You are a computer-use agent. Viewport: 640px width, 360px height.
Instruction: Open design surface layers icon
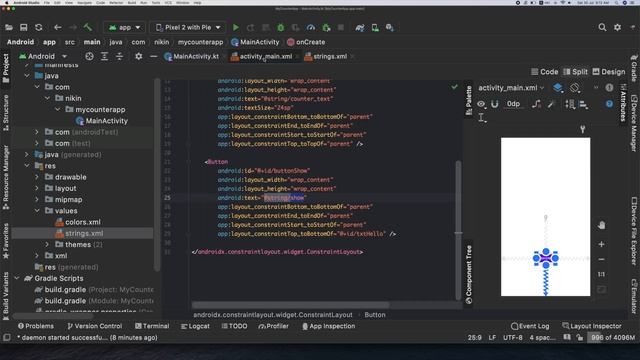(558, 88)
